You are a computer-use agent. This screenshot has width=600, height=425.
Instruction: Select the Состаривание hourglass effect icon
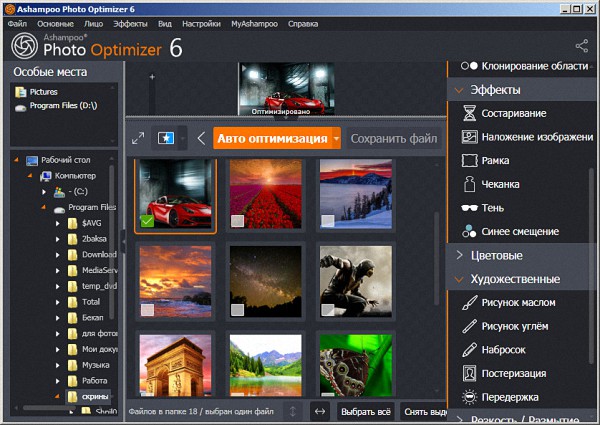click(469, 113)
